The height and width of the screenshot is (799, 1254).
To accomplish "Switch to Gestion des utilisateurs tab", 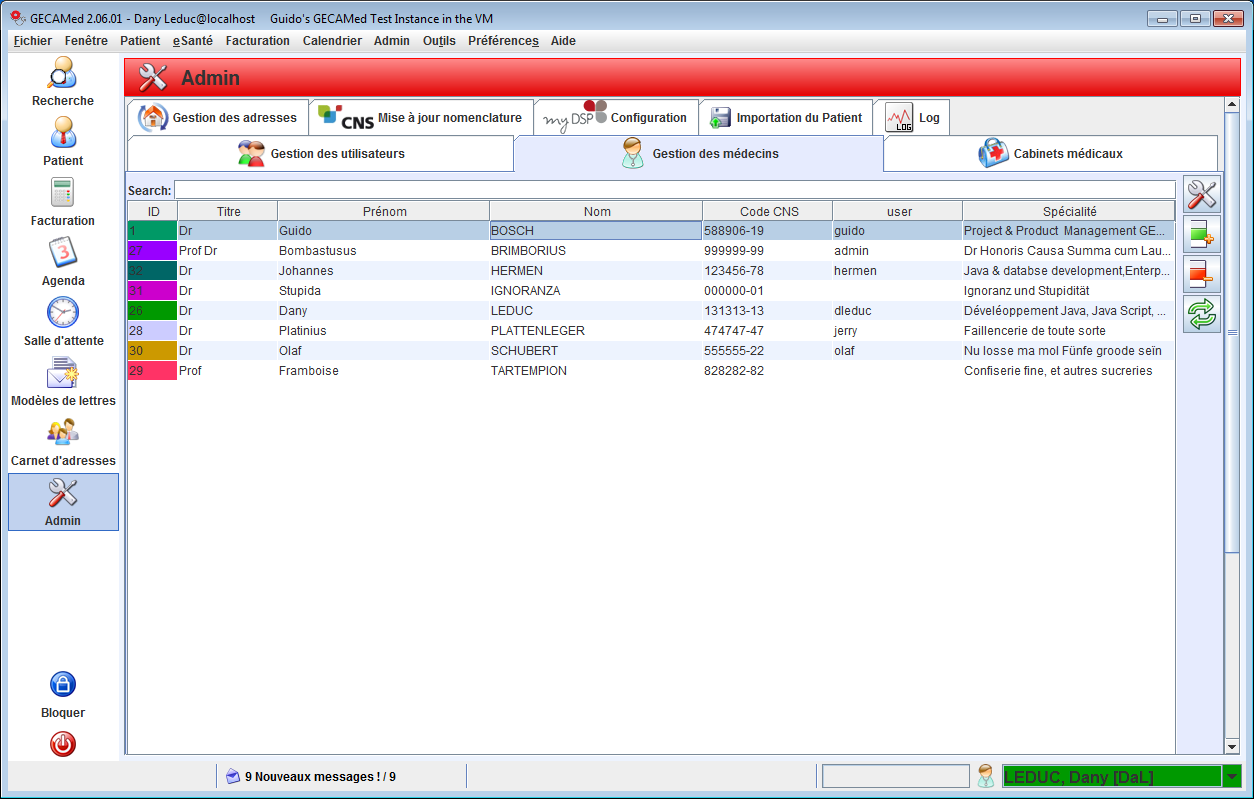I will point(320,154).
